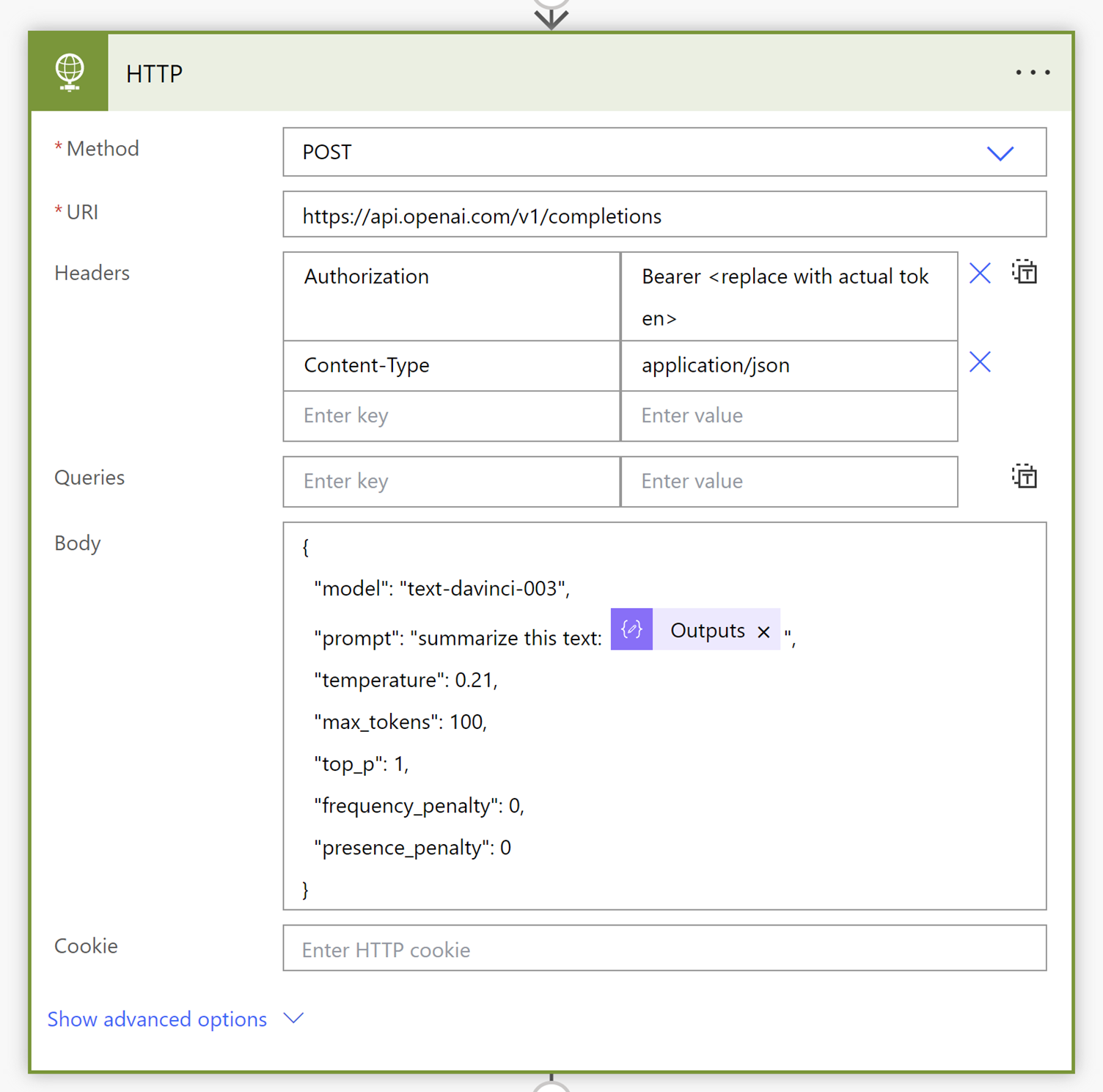Click the Headers label
1103x1092 pixels.
[x=92, y=273]
